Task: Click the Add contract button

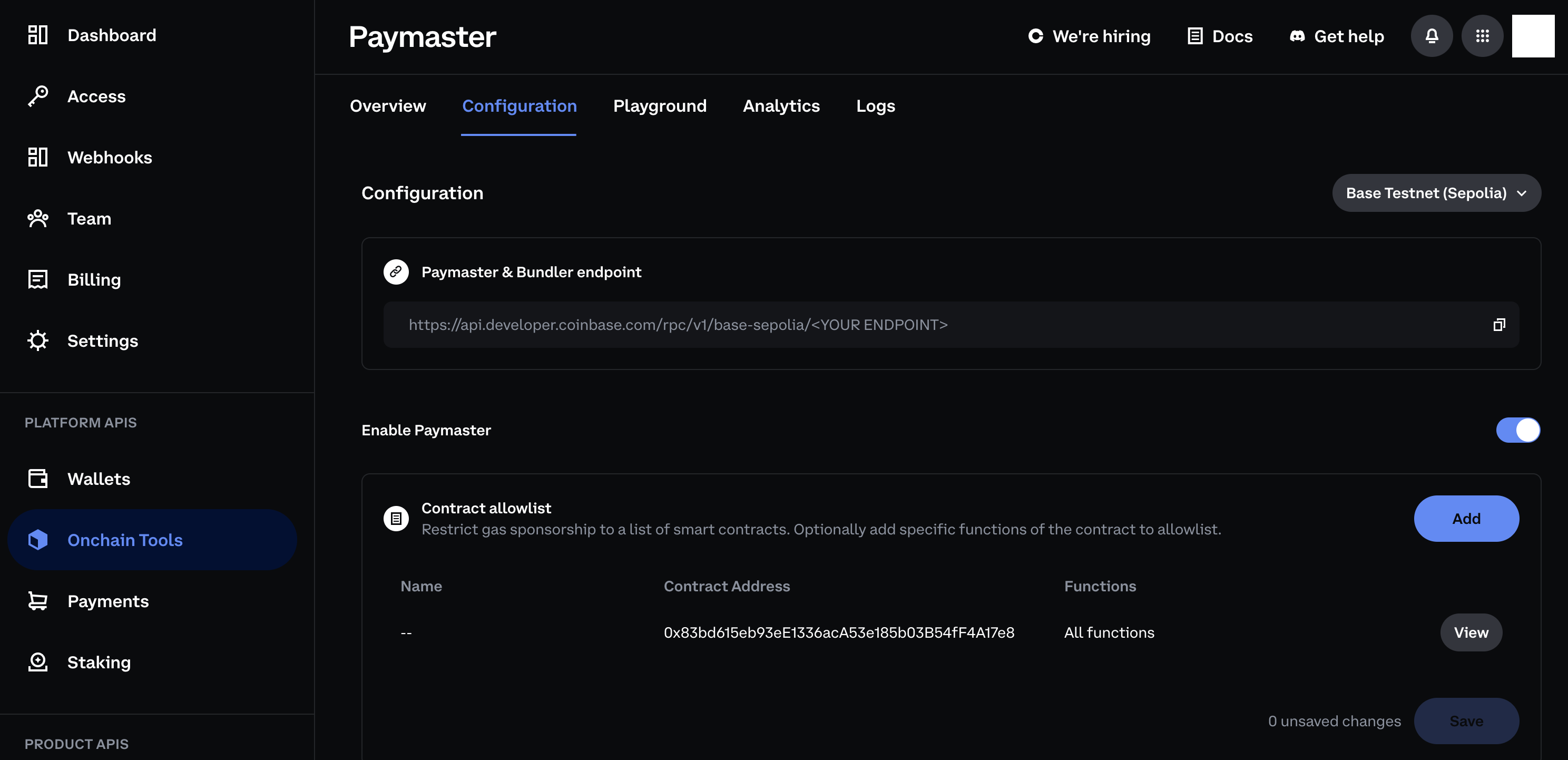Action: 1466,519
